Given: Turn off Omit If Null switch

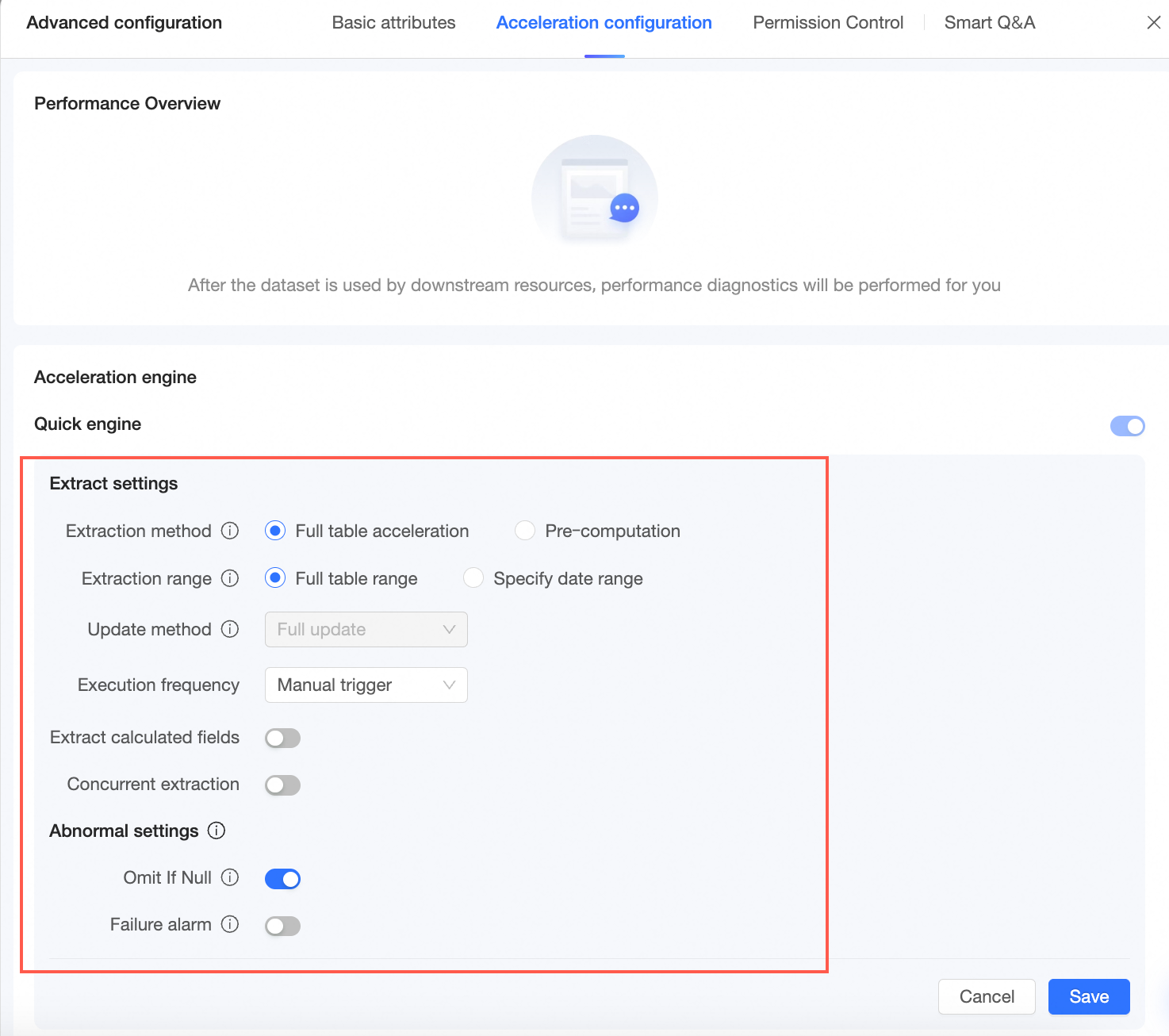Looking at the screenshot, I should point(282,879).
